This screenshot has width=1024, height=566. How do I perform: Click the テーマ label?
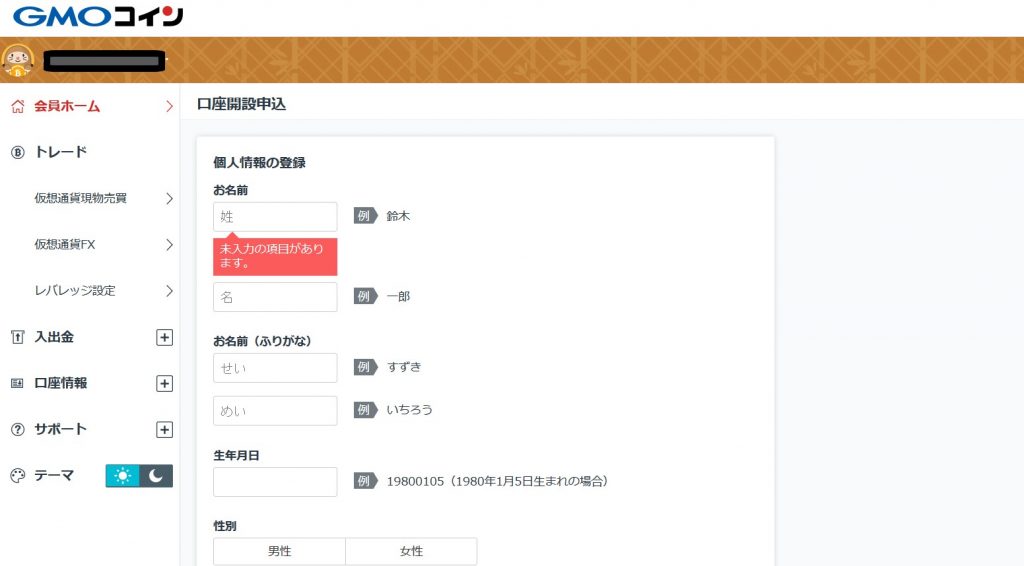point(54,476)
